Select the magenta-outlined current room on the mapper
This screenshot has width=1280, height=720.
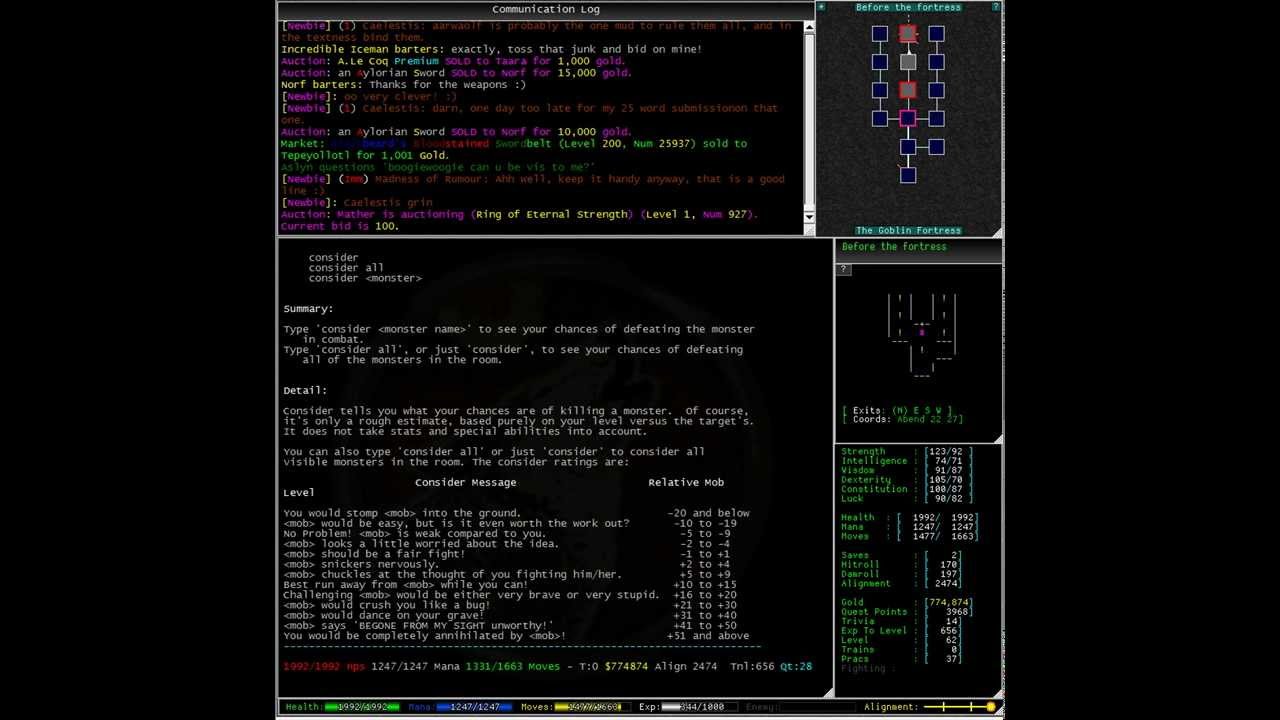pyautogui.click(x=907, y=119)
